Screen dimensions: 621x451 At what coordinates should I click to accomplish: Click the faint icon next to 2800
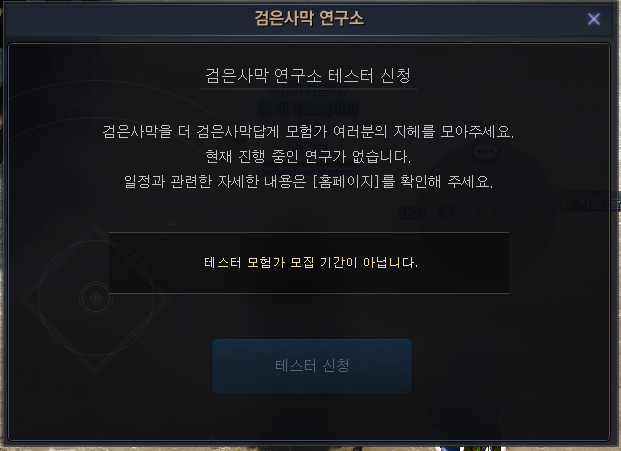click(446, 213)
